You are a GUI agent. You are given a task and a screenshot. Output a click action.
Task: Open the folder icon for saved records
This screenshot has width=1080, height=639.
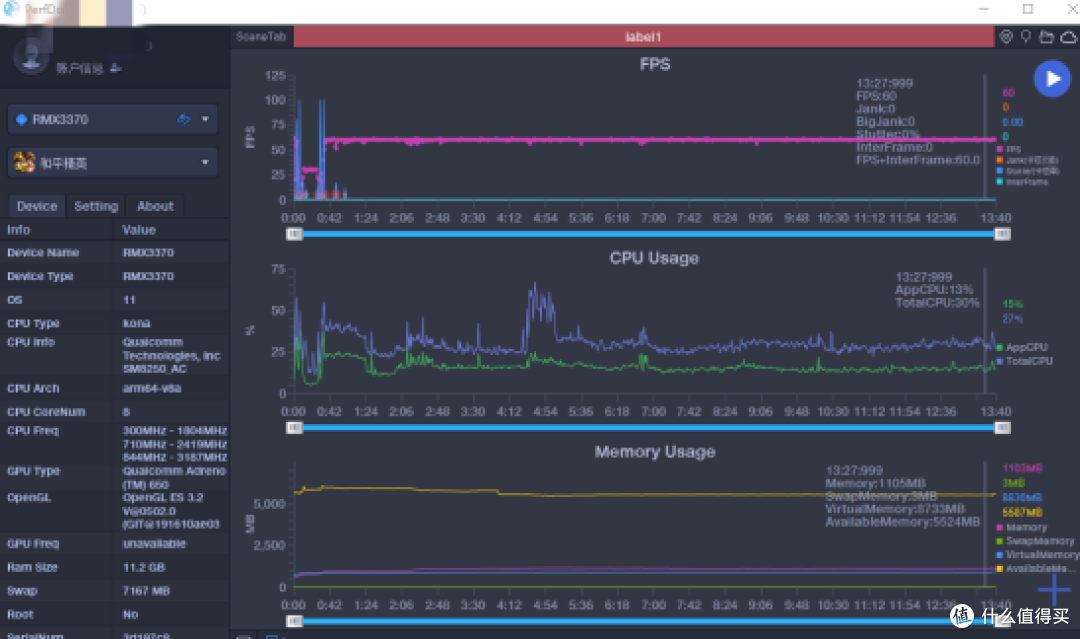pyautogui.click(x=1046, y=36)
